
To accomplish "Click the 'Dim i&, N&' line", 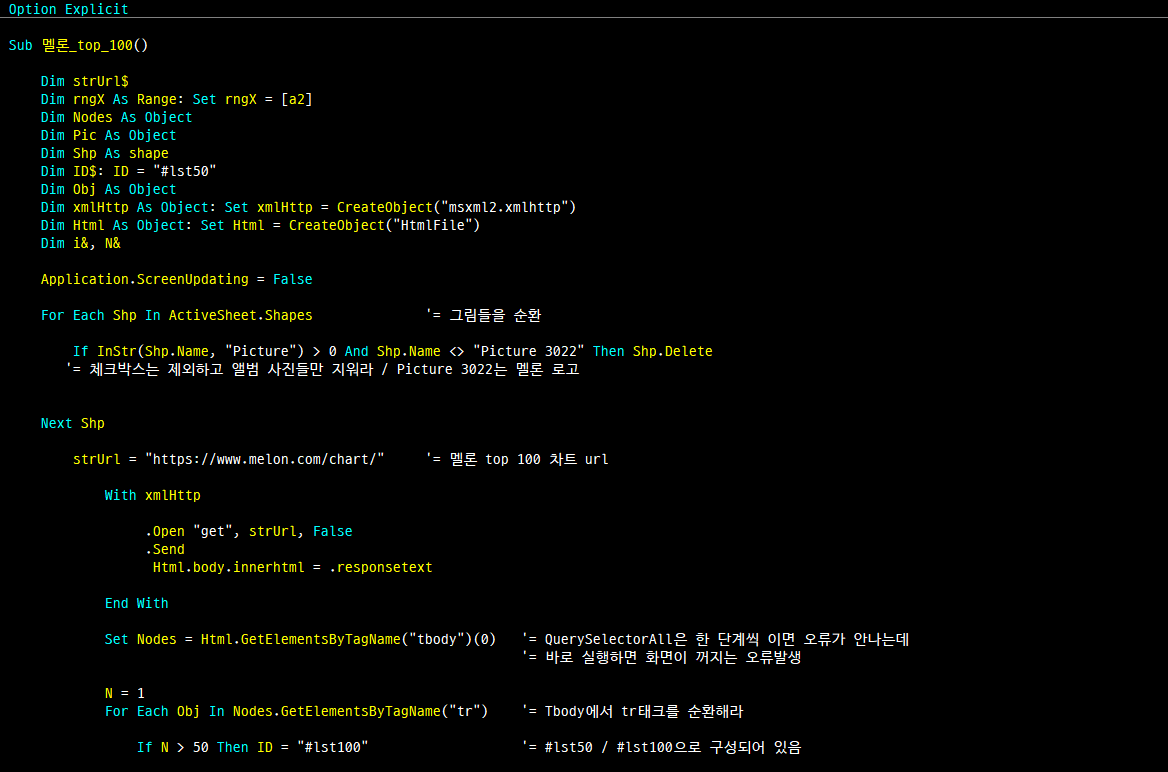I will pyautogui.click(x=80, y=243).
